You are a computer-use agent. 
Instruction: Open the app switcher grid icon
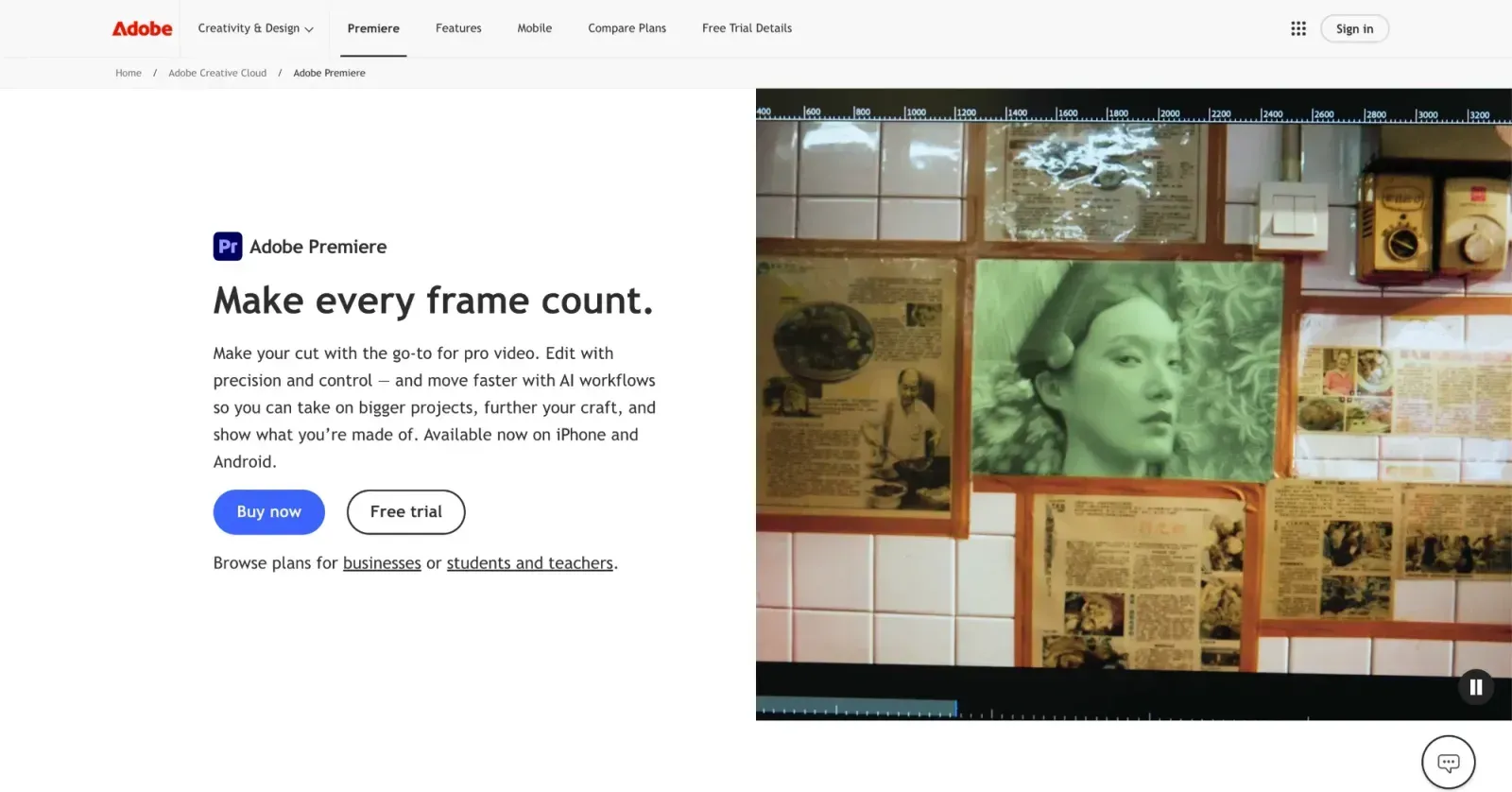coord(1298,28)
